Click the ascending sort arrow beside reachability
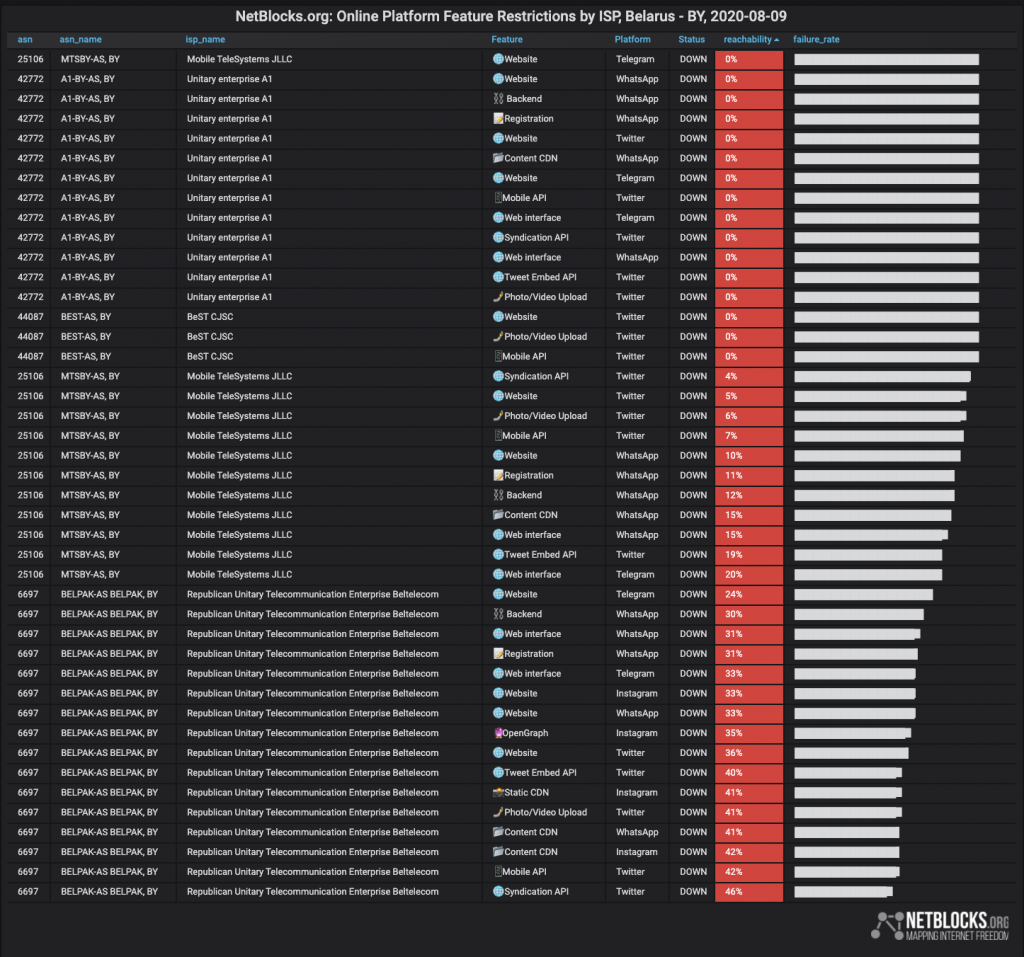This screenshot has height=957, width=1024. [x=776, y=40]
